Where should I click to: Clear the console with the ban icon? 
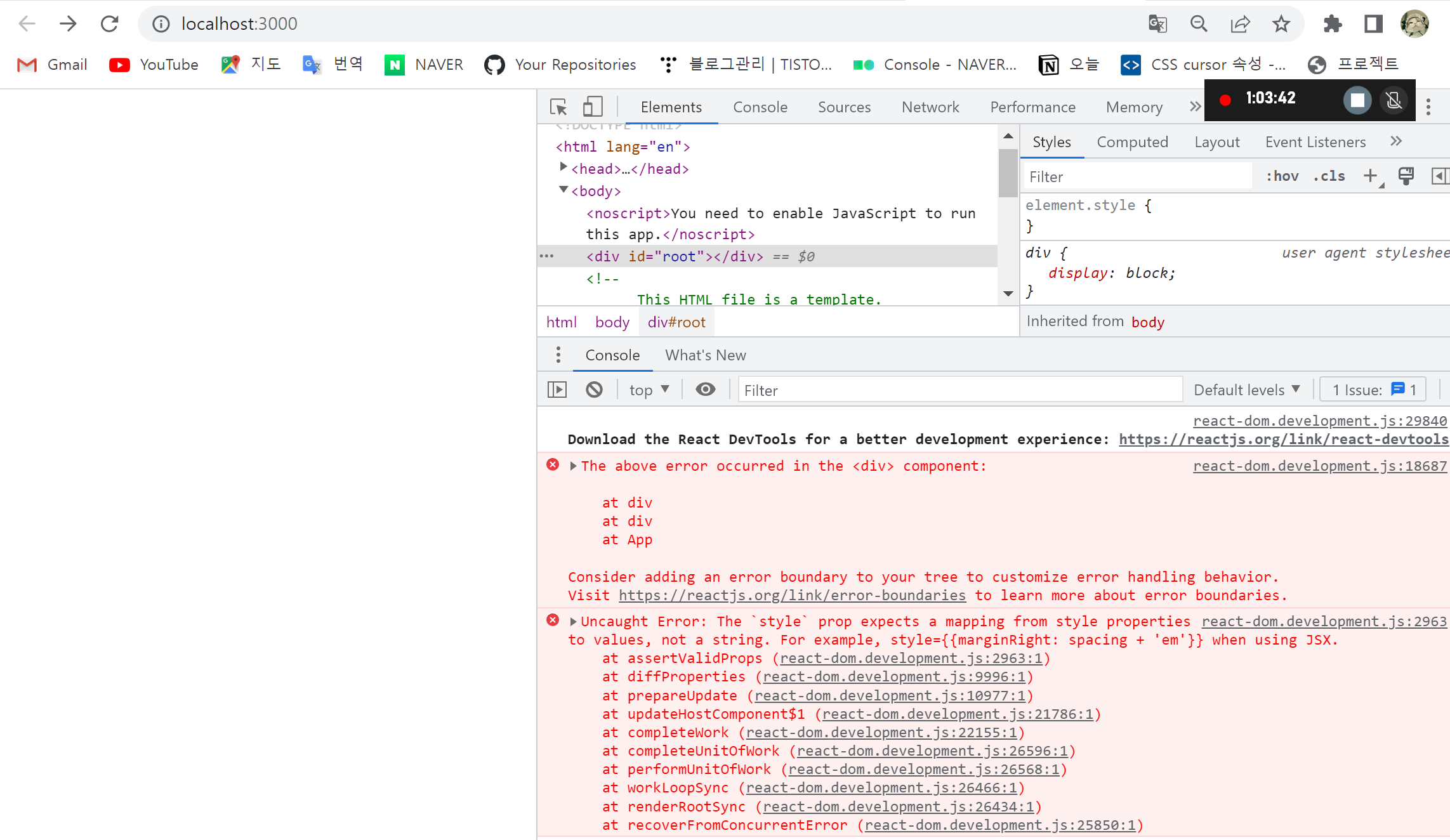(x=594, y=390)
